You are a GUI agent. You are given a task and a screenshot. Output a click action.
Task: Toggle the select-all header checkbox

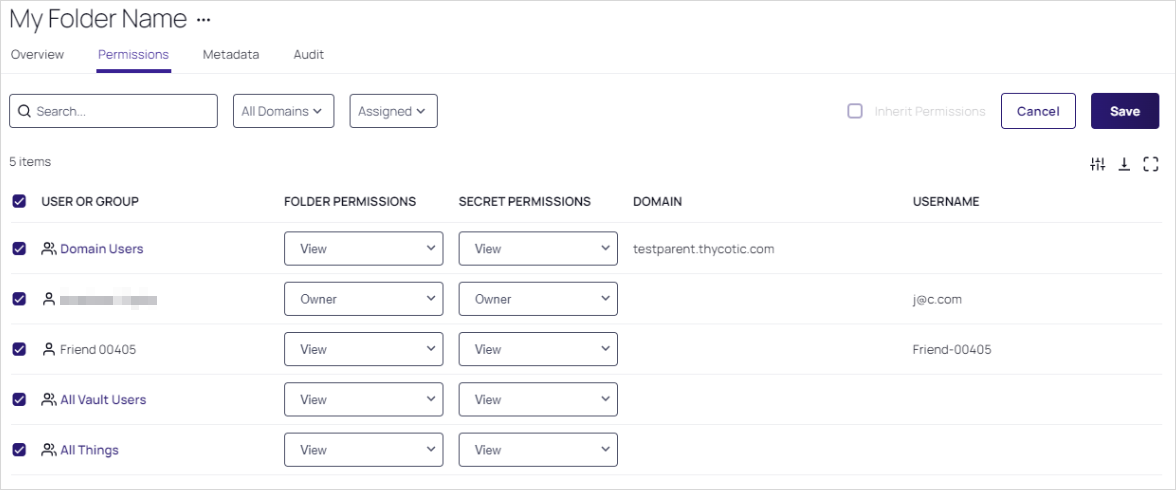(19, 201)
